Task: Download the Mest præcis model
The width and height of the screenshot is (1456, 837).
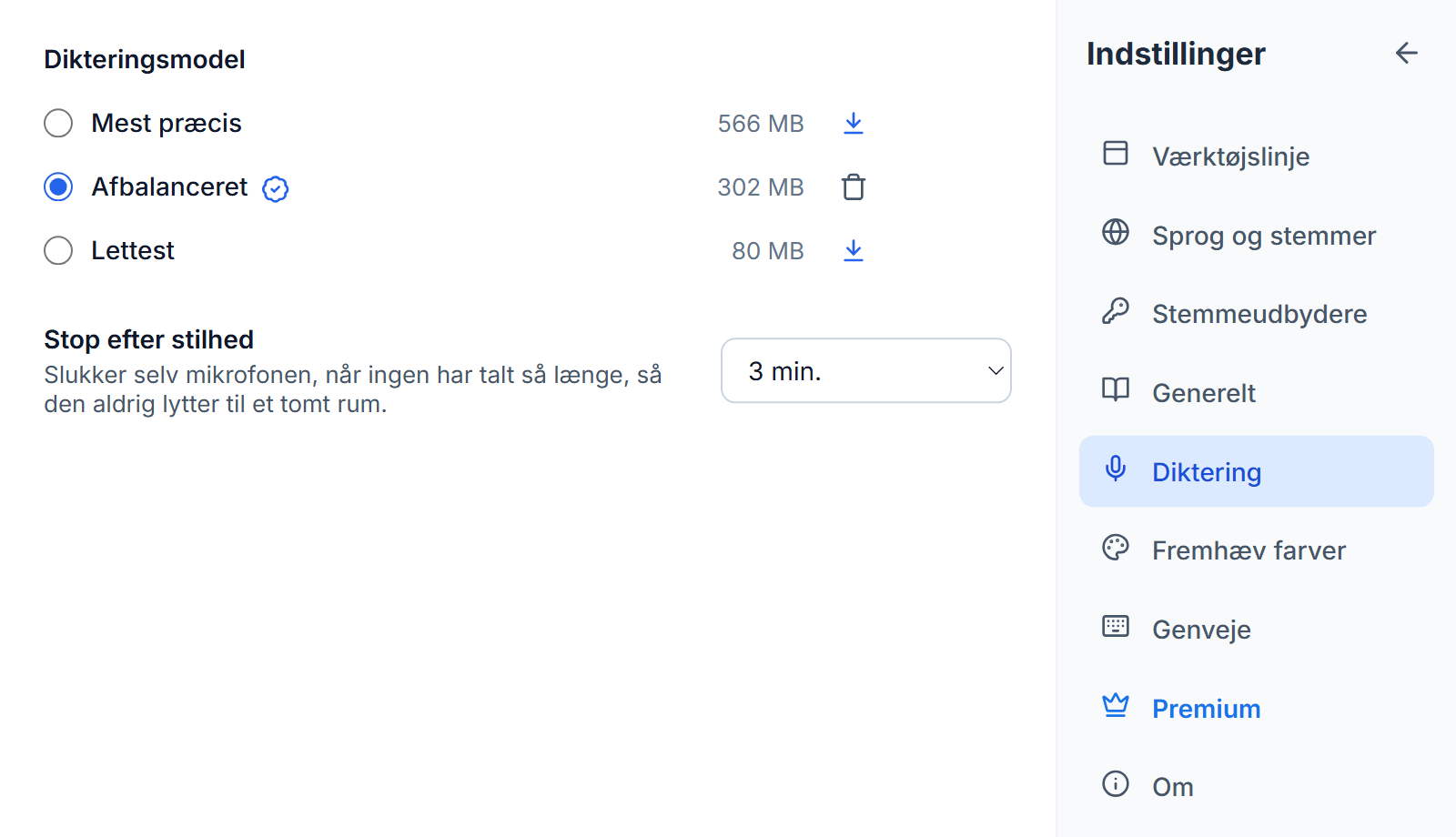Action: tap(853, 123)
